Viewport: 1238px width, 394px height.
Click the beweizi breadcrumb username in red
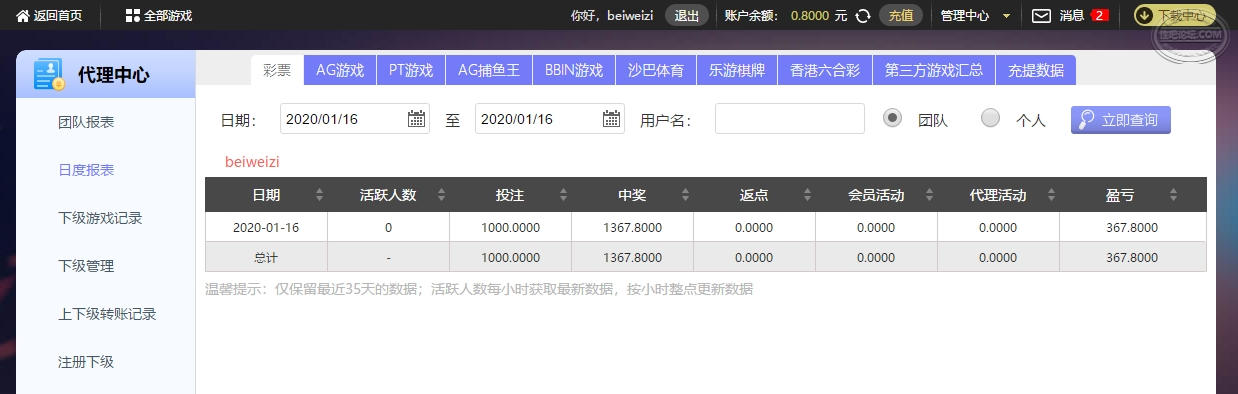click(252, 161)
